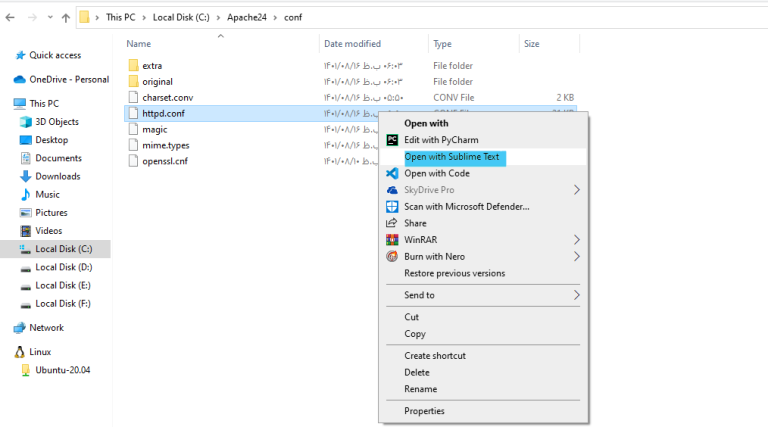Open the recent locations dropdown arrow
This screenshot has height=427, width=768.
click(x=47, y=17)
